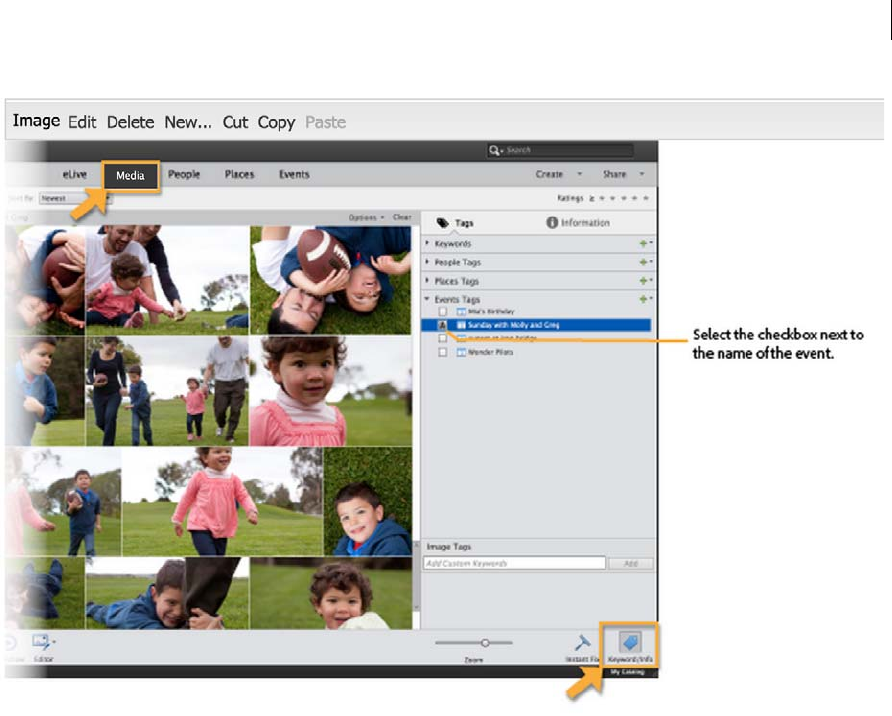Open the Image menu
This screenshot has height=716, width=892.
pos(36,121)
